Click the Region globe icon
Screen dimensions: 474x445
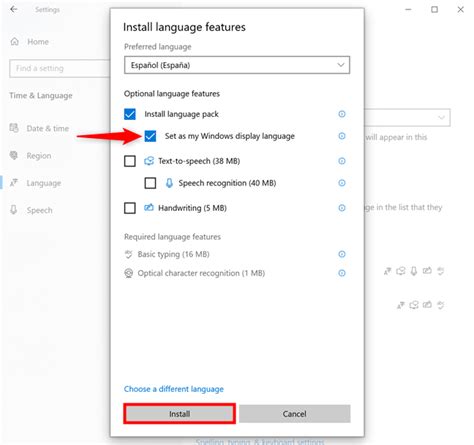pyautogui.click(x=14, y=155)
